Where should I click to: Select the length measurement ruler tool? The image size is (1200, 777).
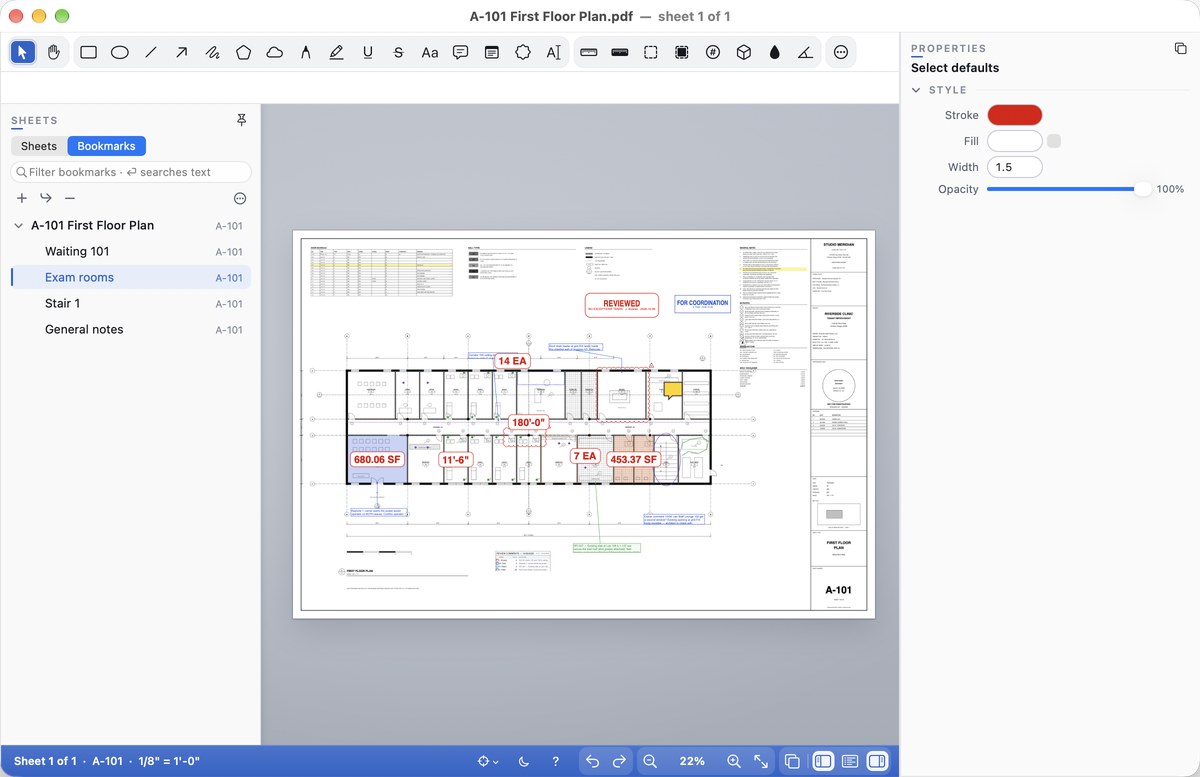pyautogui.click(x=589, y=52)
